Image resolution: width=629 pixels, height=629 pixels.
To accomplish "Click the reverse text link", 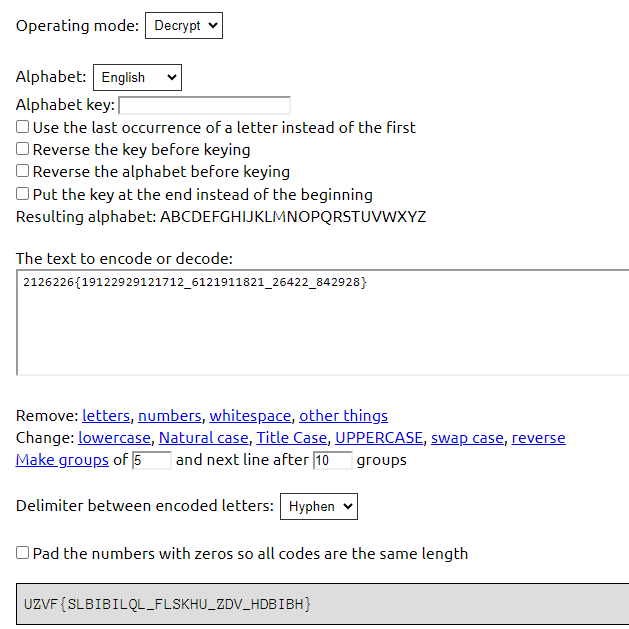I will pos(538,438).
